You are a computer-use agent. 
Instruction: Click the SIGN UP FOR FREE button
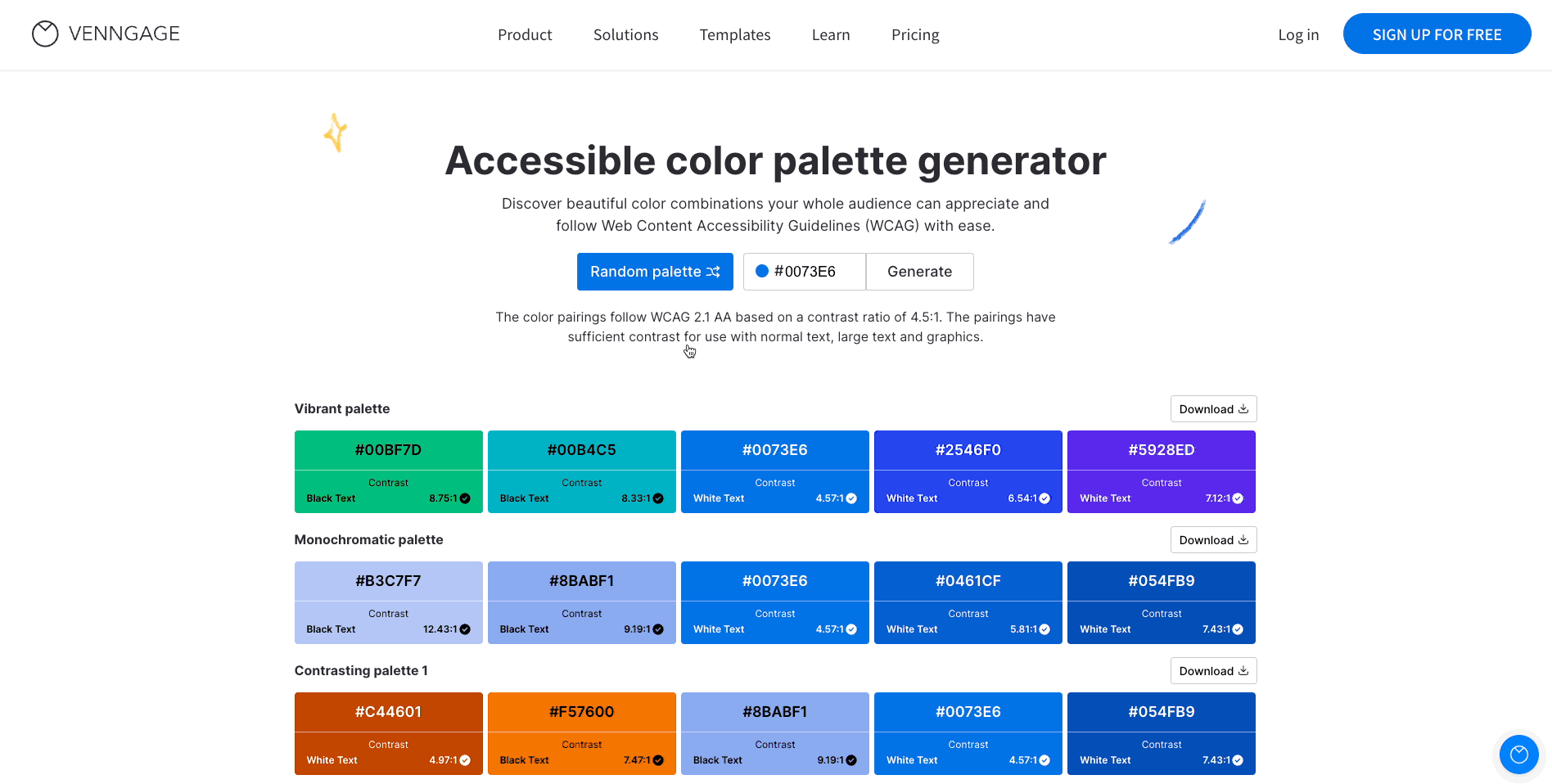1437,34
